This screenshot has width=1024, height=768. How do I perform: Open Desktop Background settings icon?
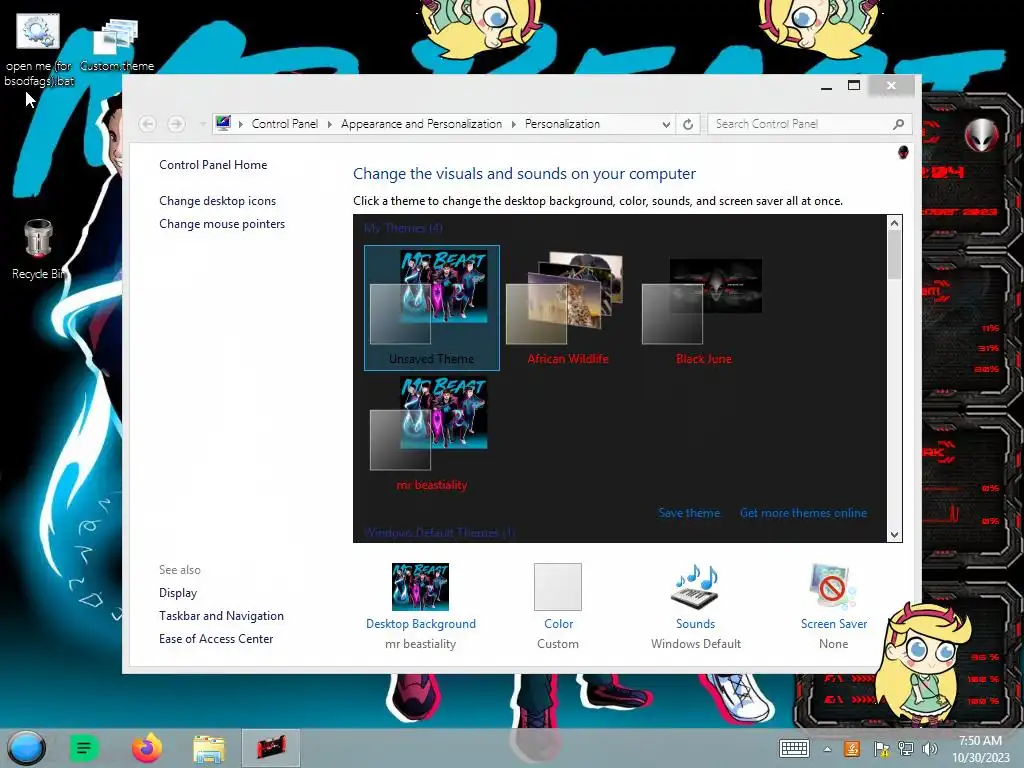coord(420,586)
